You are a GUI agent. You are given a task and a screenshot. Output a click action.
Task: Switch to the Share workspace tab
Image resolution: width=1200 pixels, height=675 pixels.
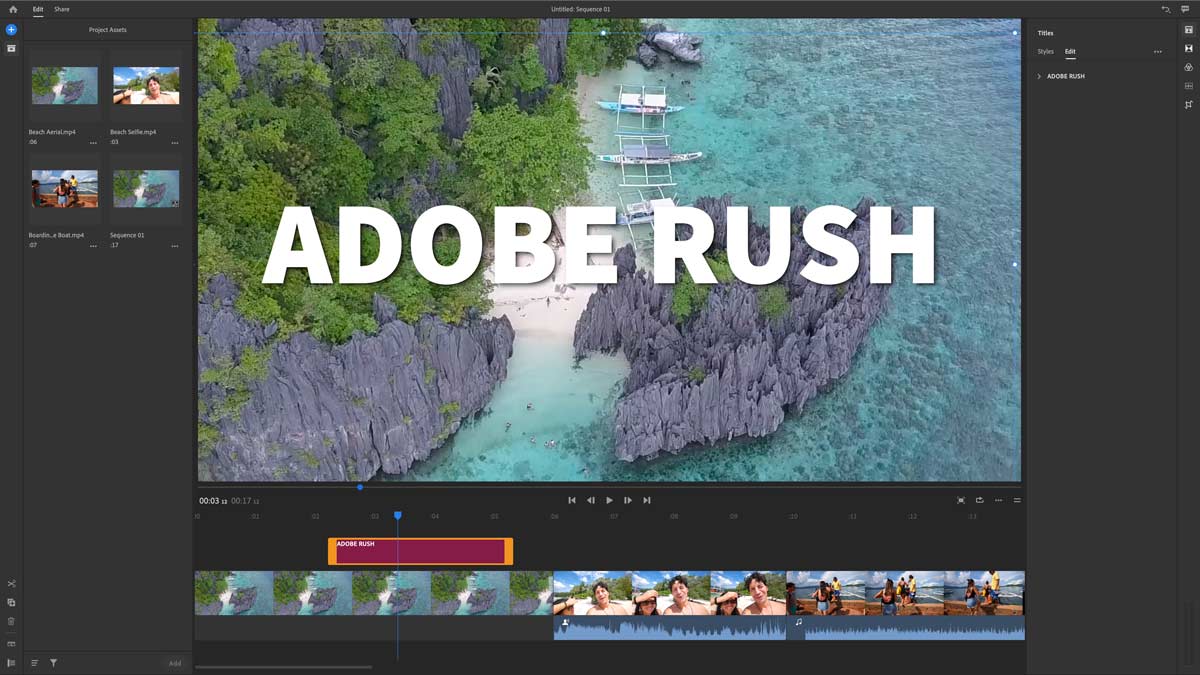[x=62, y=9]
